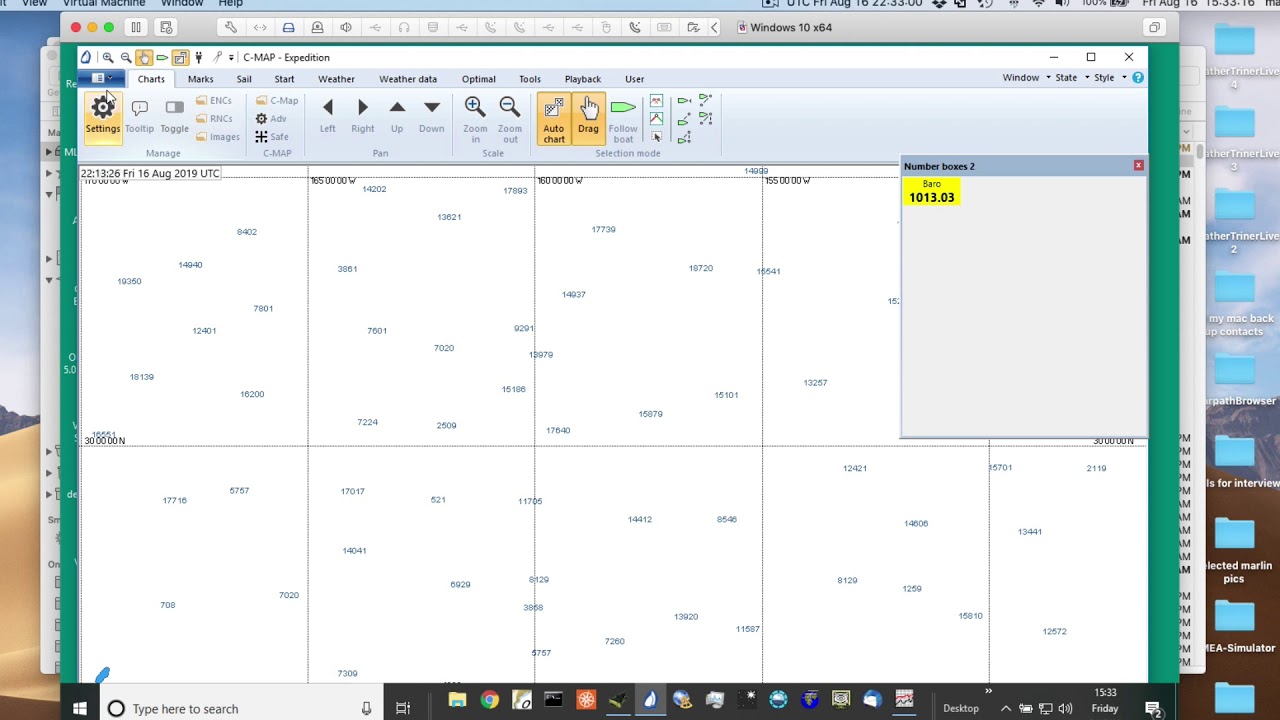Open ENCs chart folder

[x=214, y=101]
